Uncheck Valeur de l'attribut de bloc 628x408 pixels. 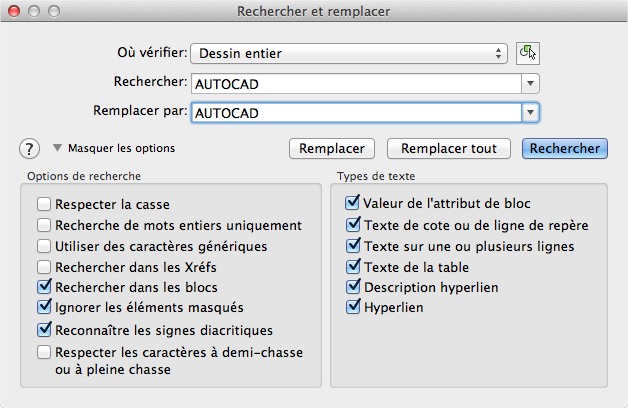pyautogui.click(x=352, y=204)
